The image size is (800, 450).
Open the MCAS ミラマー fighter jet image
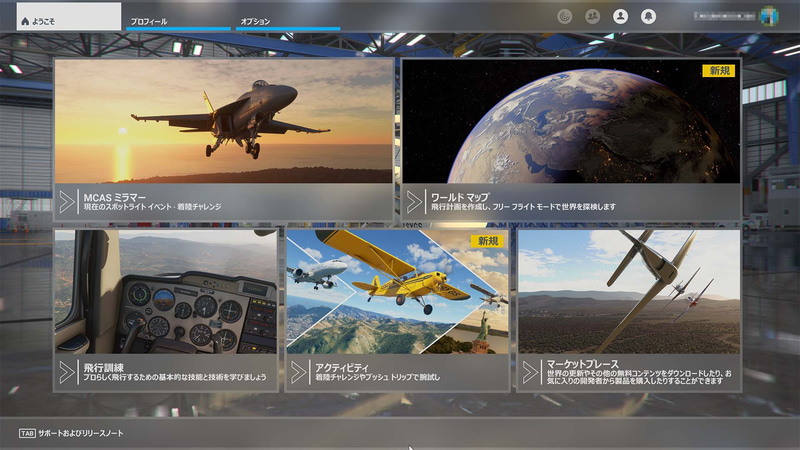click(223, 121)
